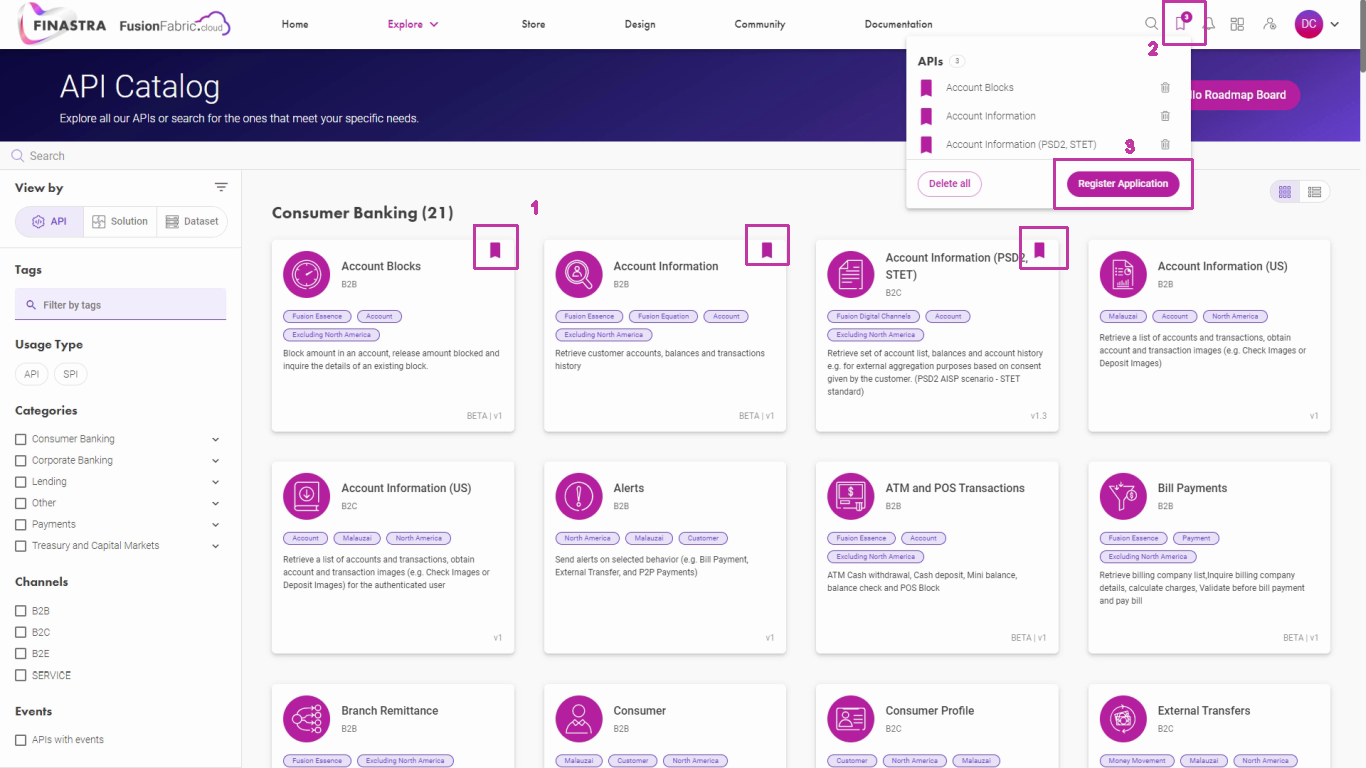
Task: Open the Explore dropdown menu
Action: click(413, 24)
